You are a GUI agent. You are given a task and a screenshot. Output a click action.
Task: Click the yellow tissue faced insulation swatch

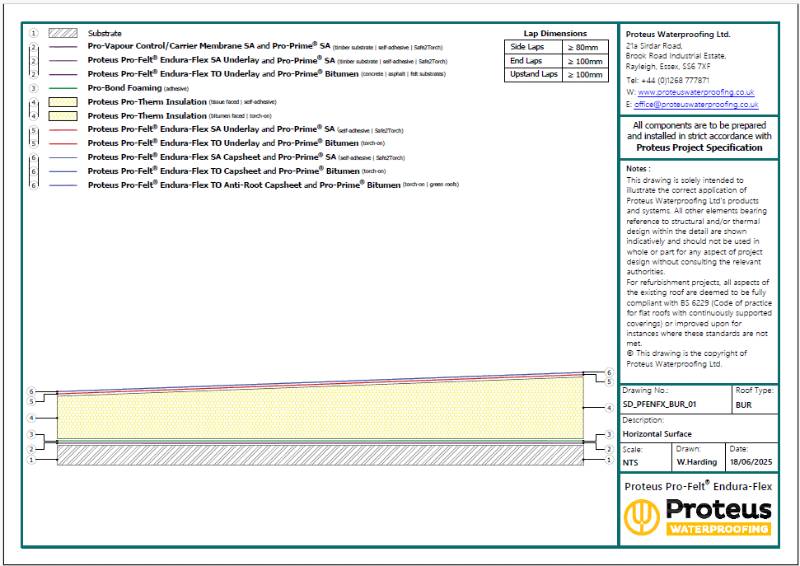pyautogui.click(x=63, y=102)
